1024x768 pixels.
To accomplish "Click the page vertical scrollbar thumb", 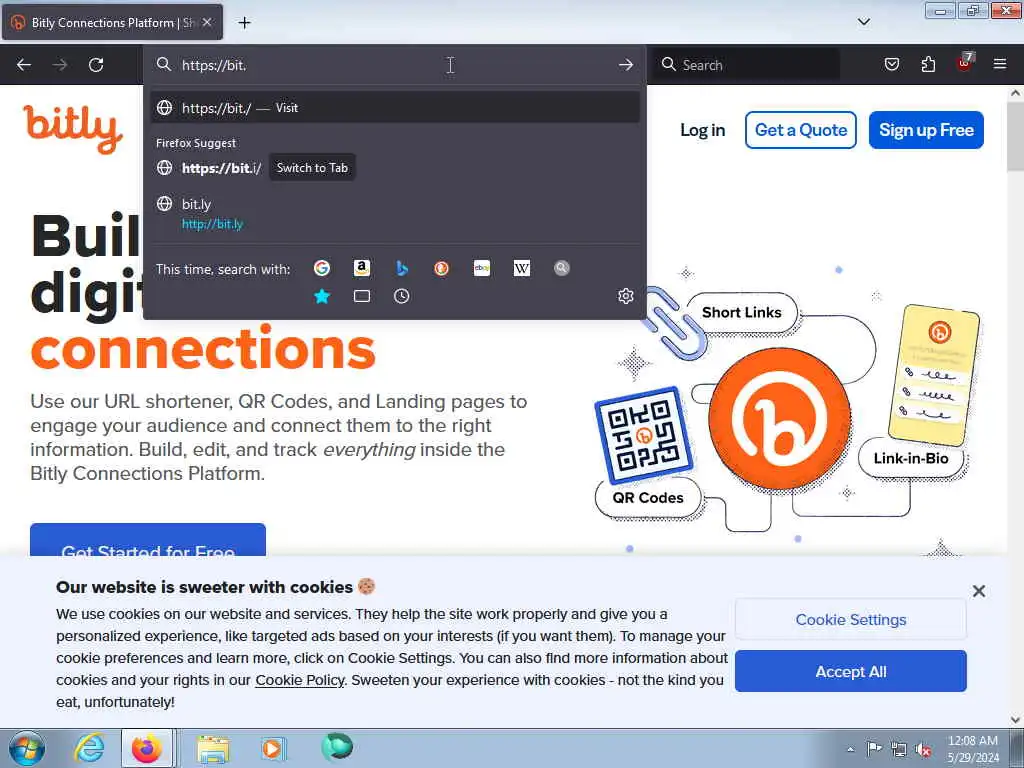I will point(1015,136).
